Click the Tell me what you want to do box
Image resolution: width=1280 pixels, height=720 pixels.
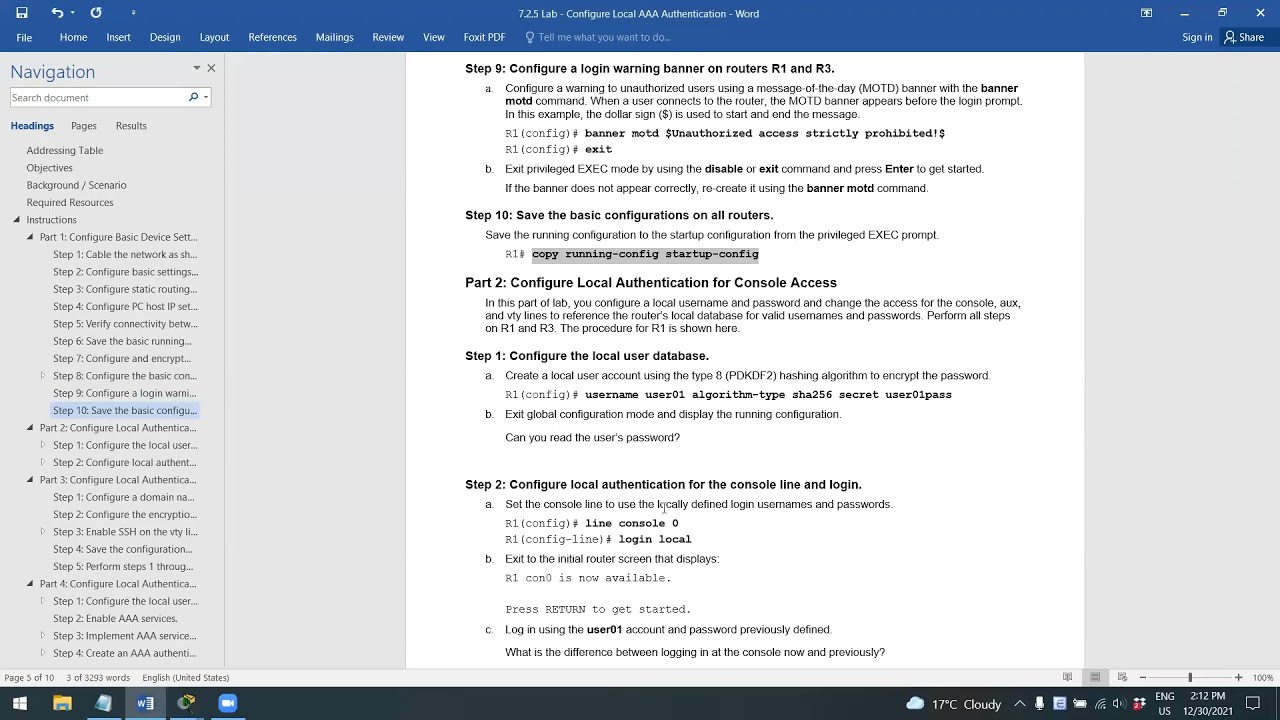point(598,37)
